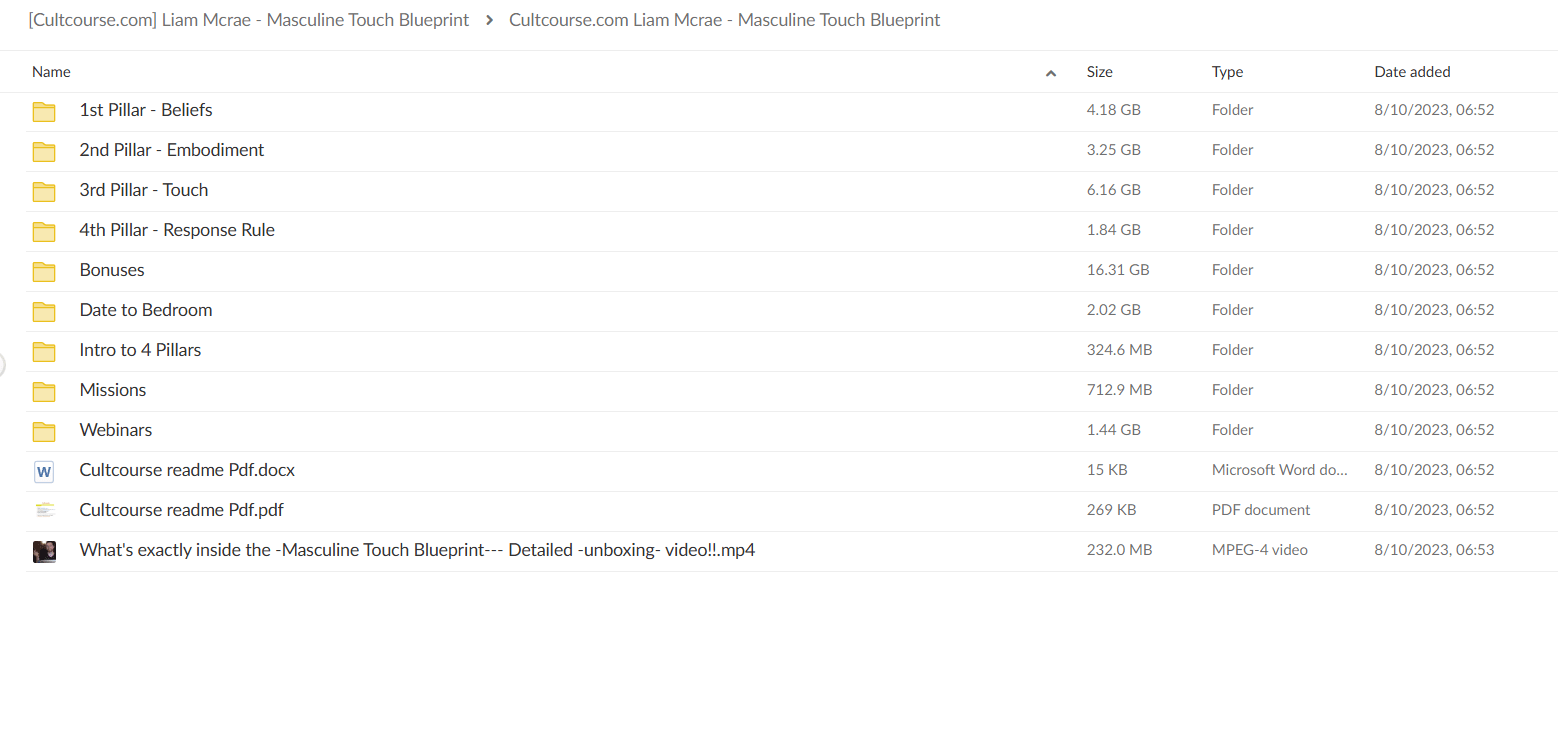Open the Missions folder name
The height and width of the screenshot is (741, 1558).
coord(113,390)
